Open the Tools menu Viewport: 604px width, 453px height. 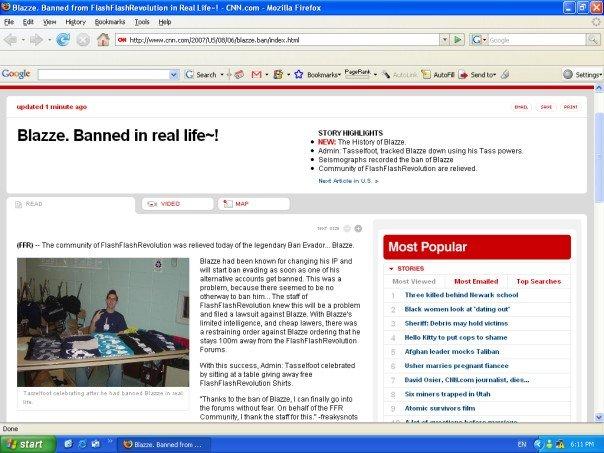point(142,22)
